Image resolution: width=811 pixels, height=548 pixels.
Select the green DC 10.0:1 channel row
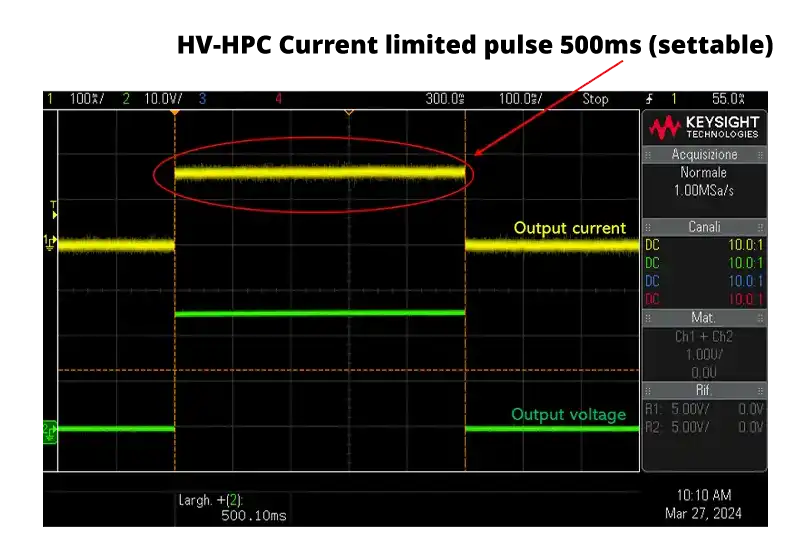(704, 263)
